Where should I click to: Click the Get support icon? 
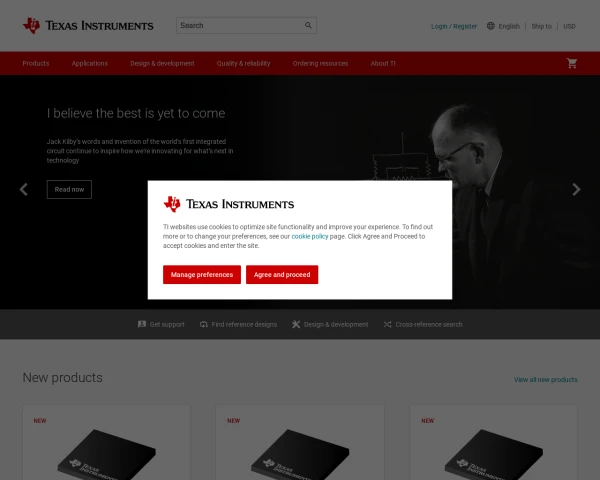142,324
